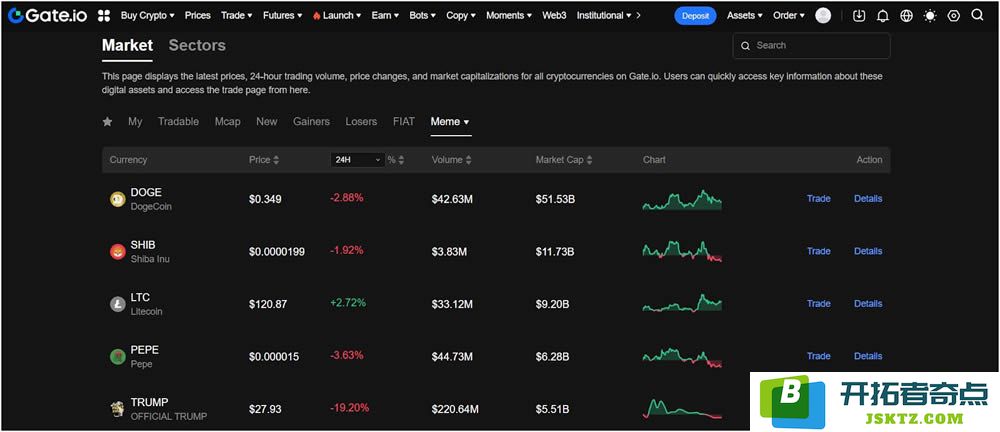Select the FIAT filter tab
The image size is (1000, 432).
tap(404, 121)
